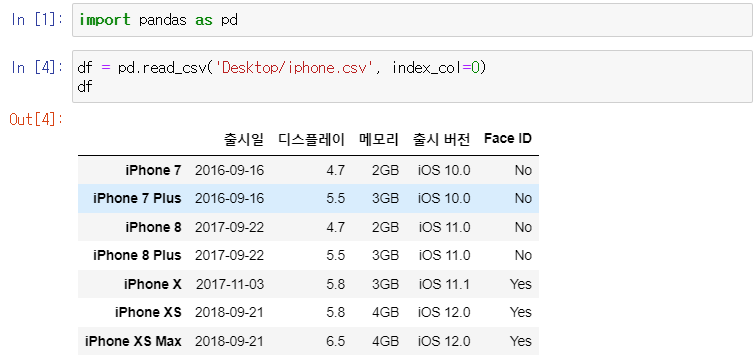Viewport: 754px width, 360px height.
Task: Click the iPhone XS release date 2018-09-21
Action: [x=229, y=312]
